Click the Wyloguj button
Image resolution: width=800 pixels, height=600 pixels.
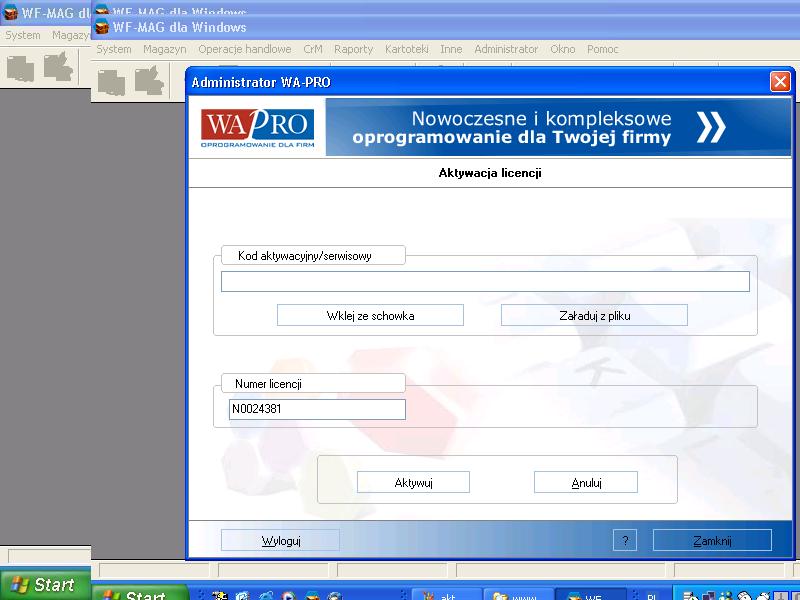[x=280, y=540]
